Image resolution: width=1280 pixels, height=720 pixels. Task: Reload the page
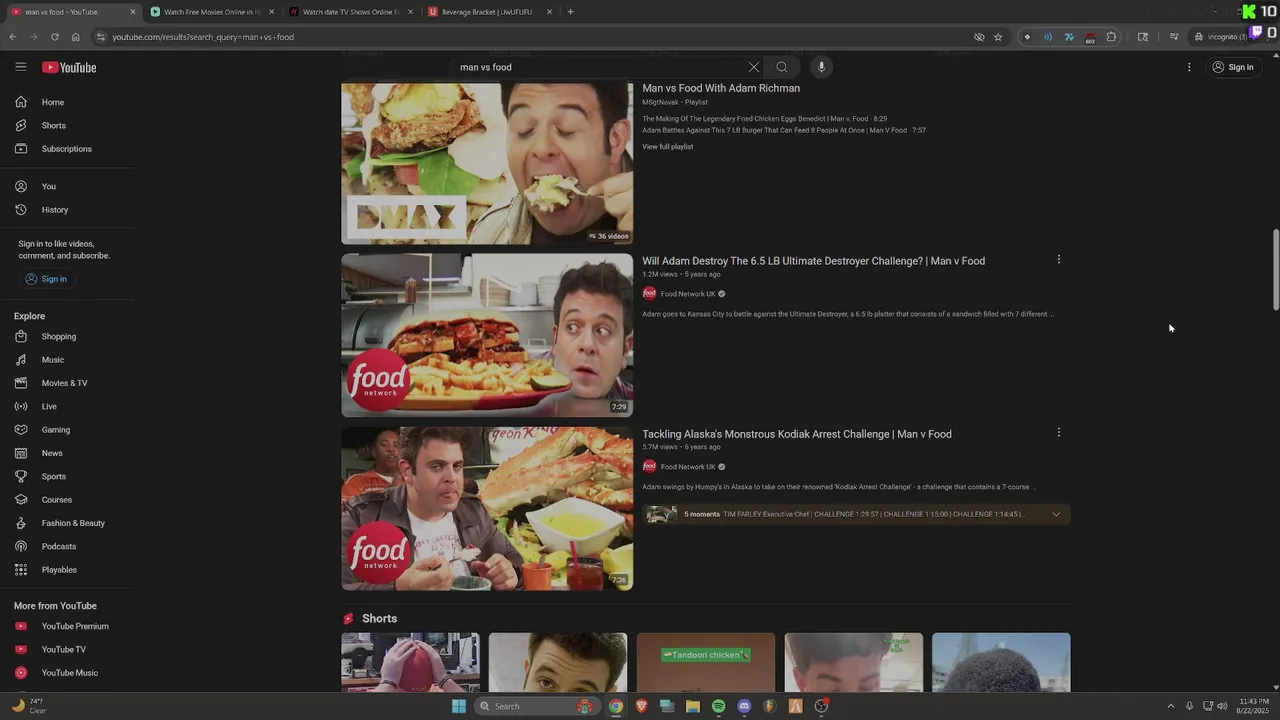pyautogui.click(x=54, y=37)
